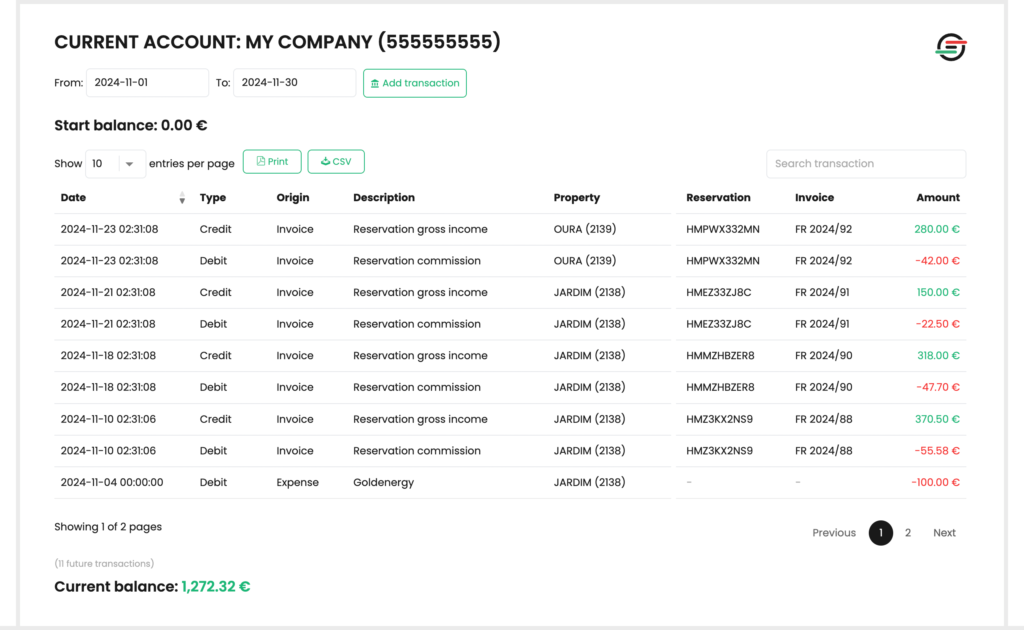The image size is (1024, 630).
Task: Click the -47.70 € amount
Action: pyautogui.click(x=937, y=387)
